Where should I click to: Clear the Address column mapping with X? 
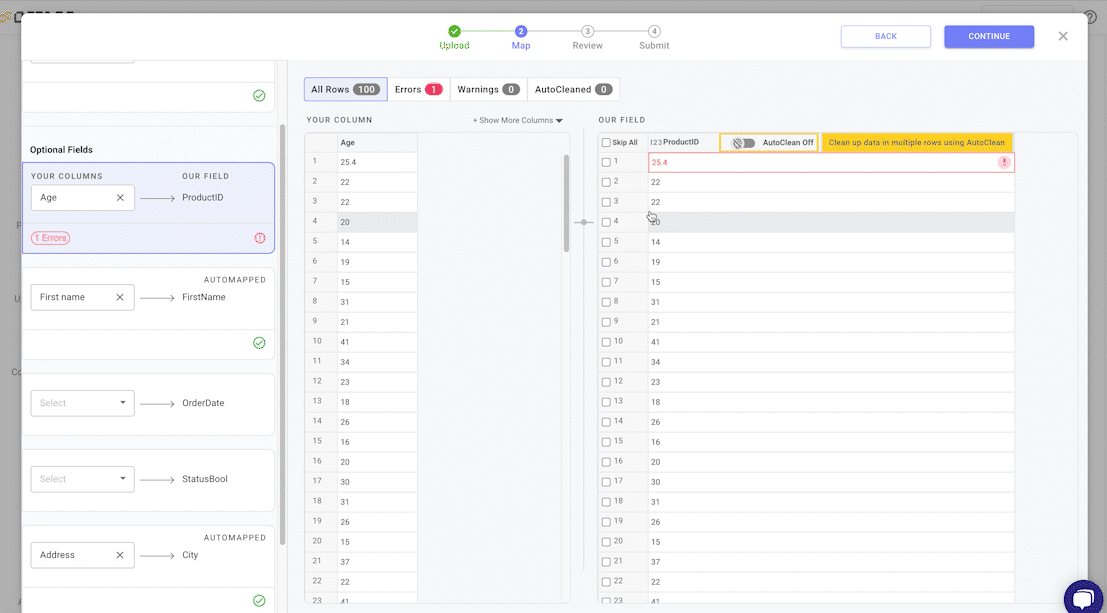pos(120,555)
